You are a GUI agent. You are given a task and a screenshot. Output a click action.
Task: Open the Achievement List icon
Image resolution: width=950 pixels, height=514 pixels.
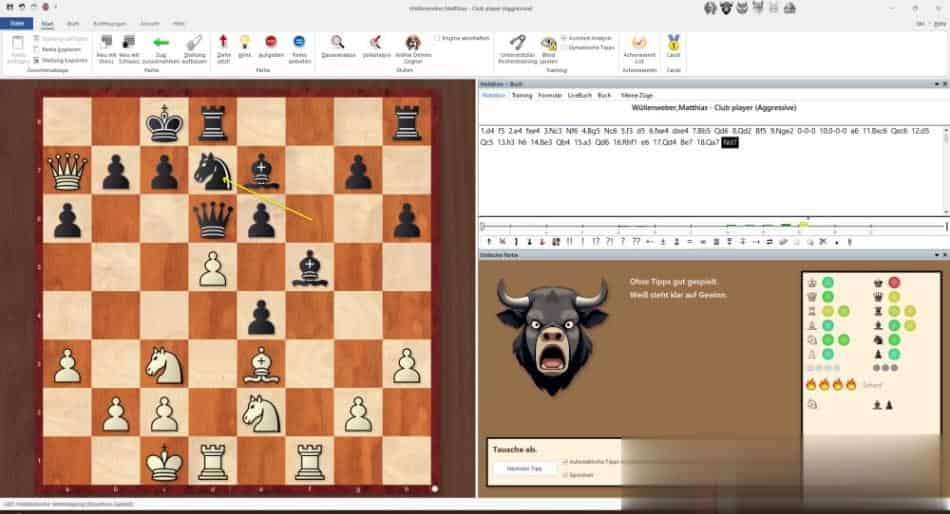pyautogui.click(x=639, y=42)
